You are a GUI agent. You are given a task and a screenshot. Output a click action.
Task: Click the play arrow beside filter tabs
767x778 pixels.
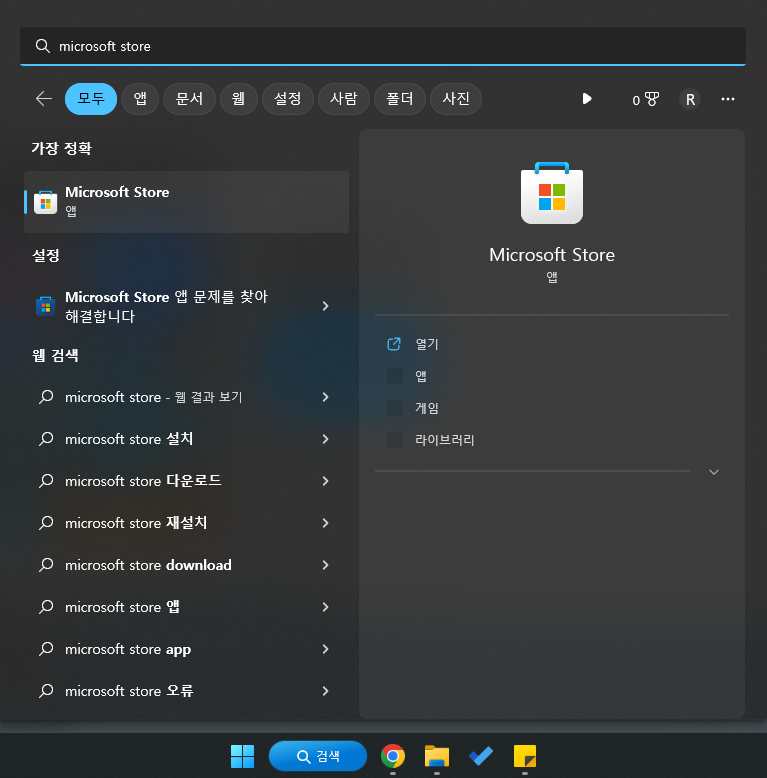point(586,99)
